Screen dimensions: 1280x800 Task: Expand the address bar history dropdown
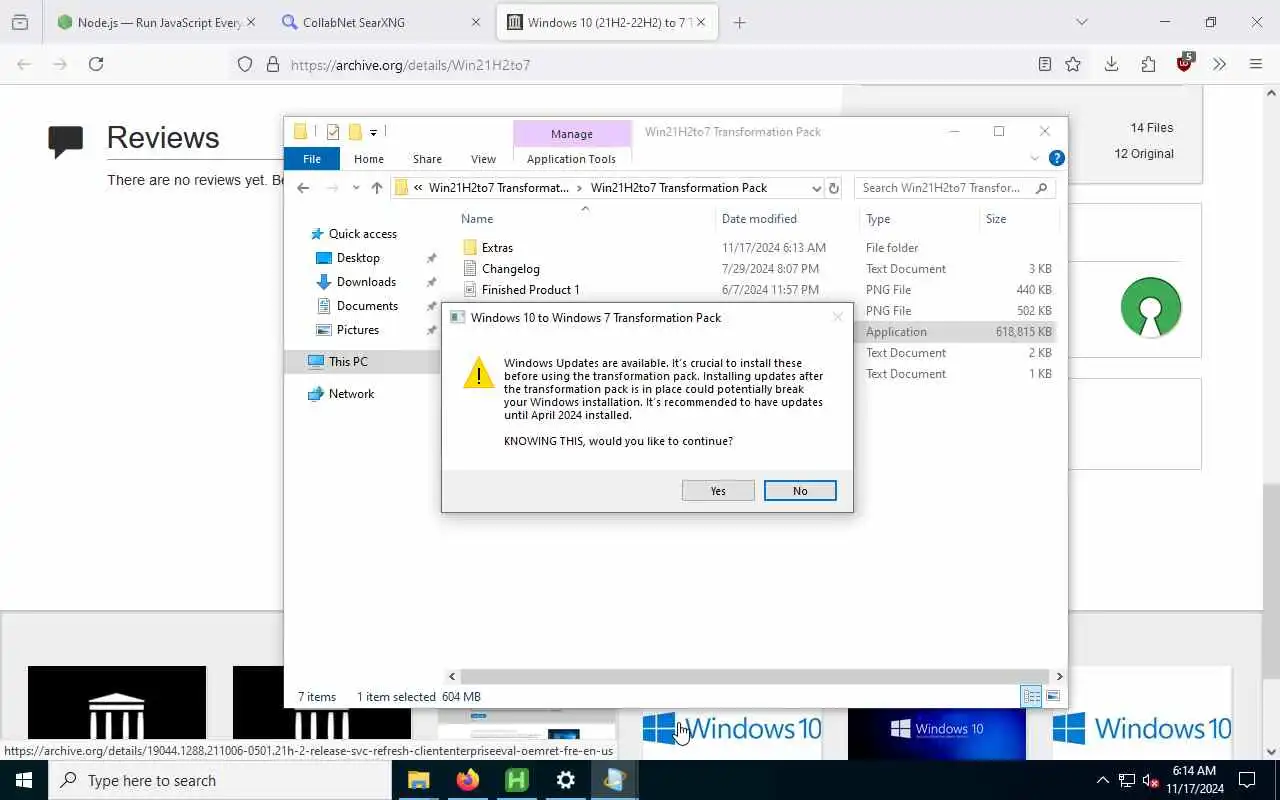tap(816, 188)
